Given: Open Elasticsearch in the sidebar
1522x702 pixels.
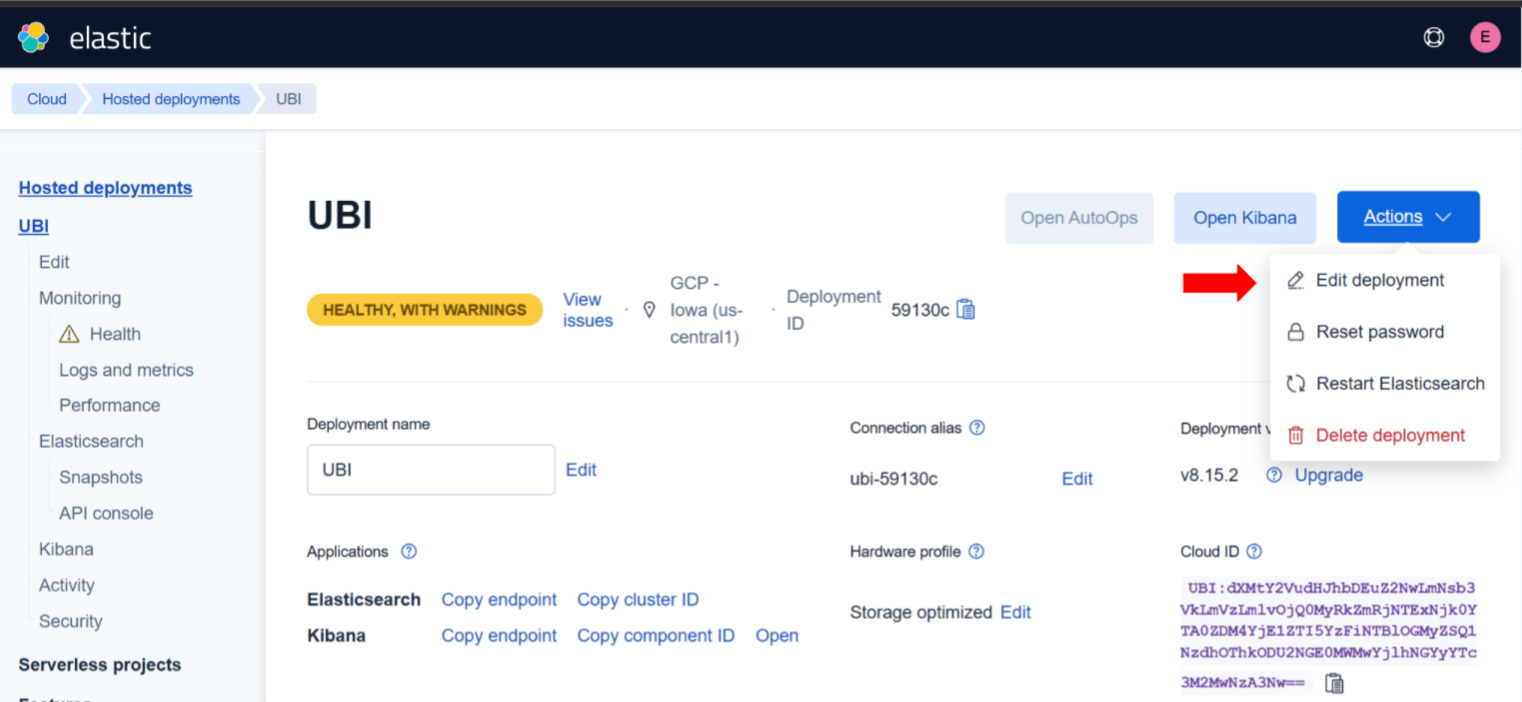Looking at the screenshot, I should pyautogui.click(x=91, y=441).
